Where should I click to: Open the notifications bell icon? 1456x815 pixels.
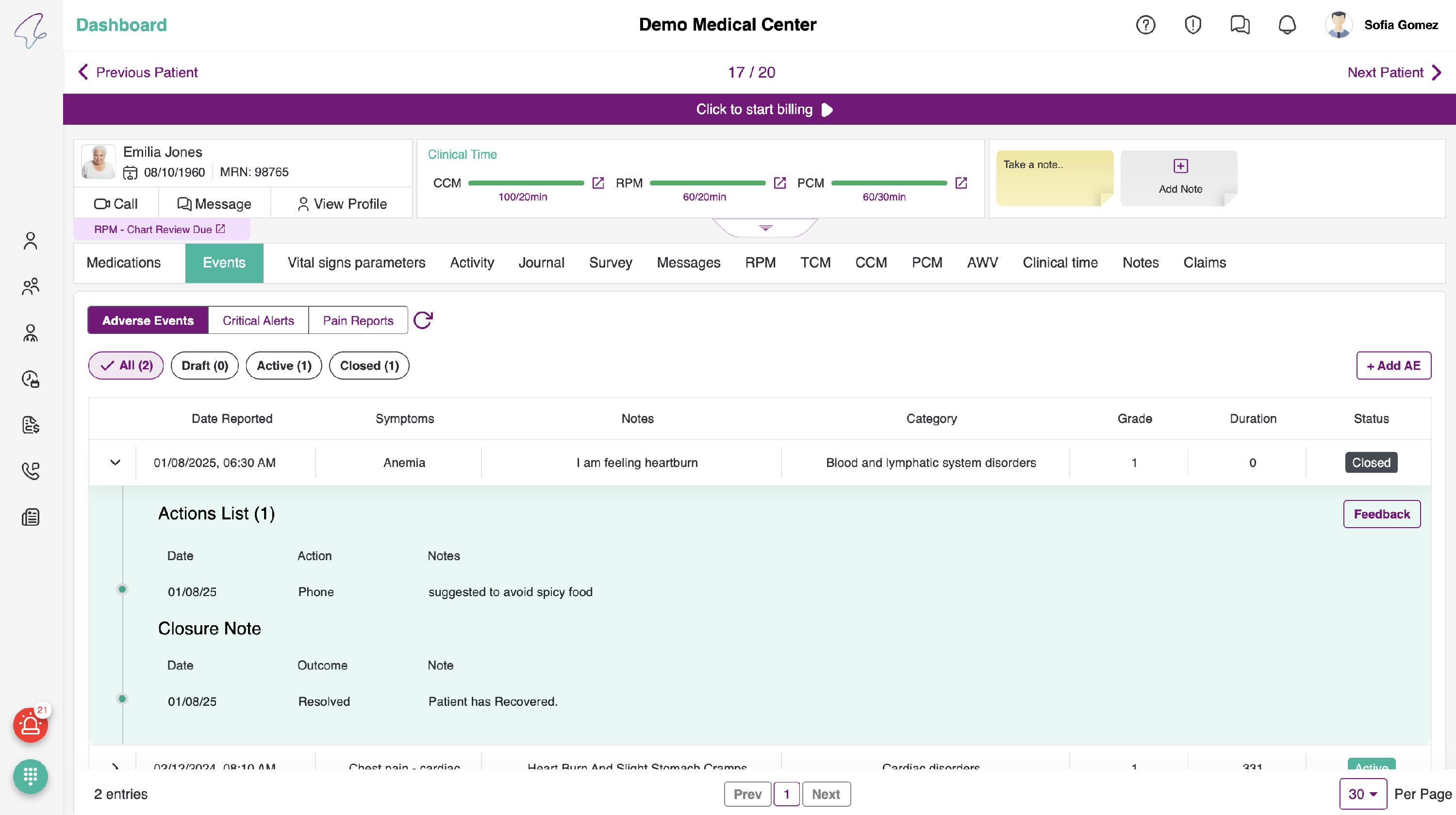pos(1287,25)
